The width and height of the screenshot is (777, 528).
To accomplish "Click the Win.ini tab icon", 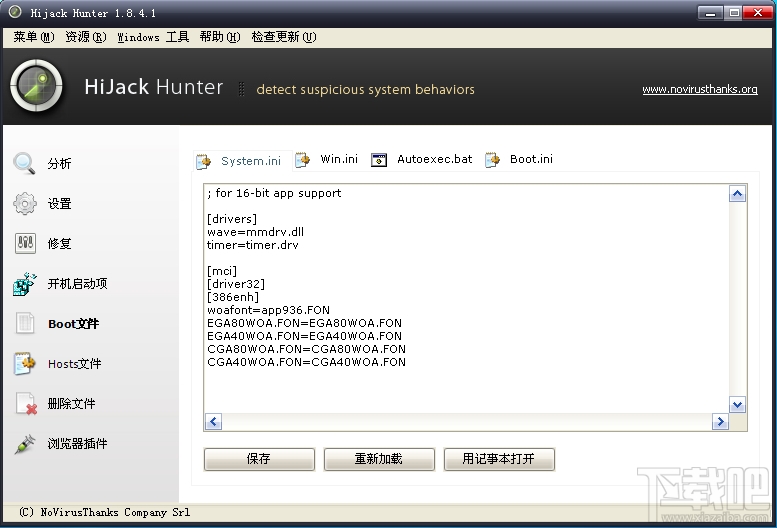I will pos(303,159).
